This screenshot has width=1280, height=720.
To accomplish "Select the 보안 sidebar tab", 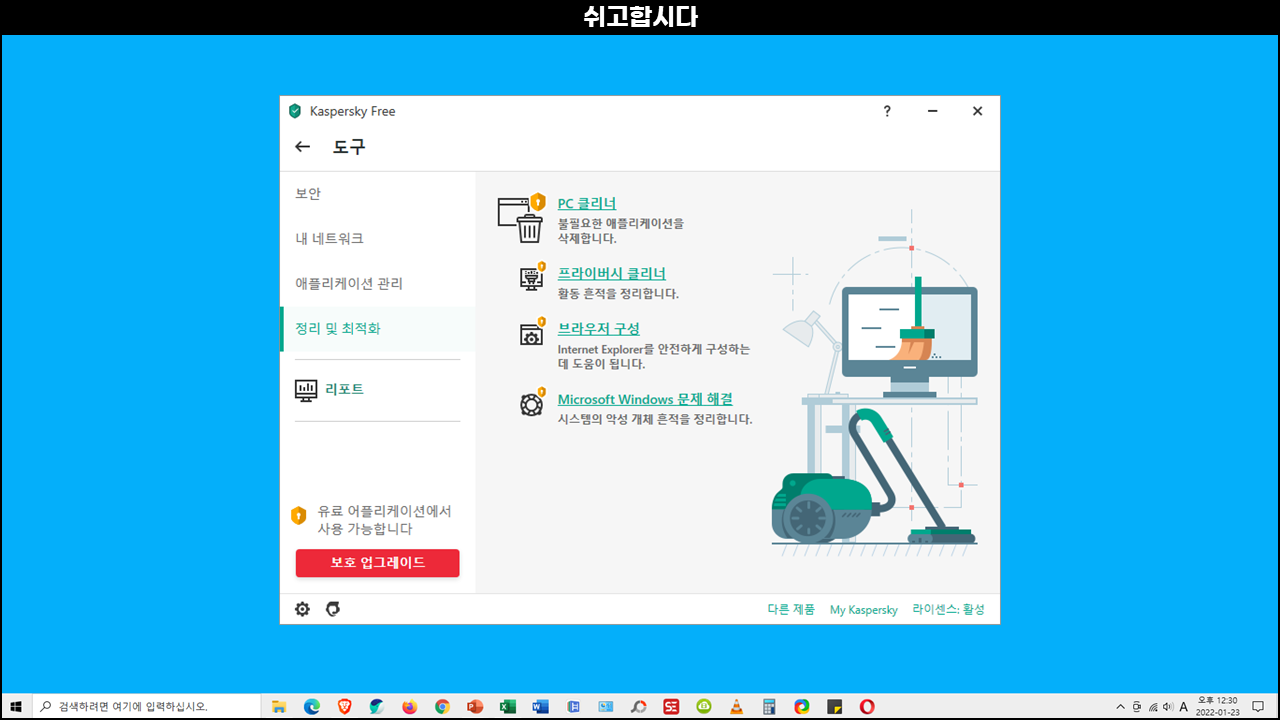I will 378,194.
